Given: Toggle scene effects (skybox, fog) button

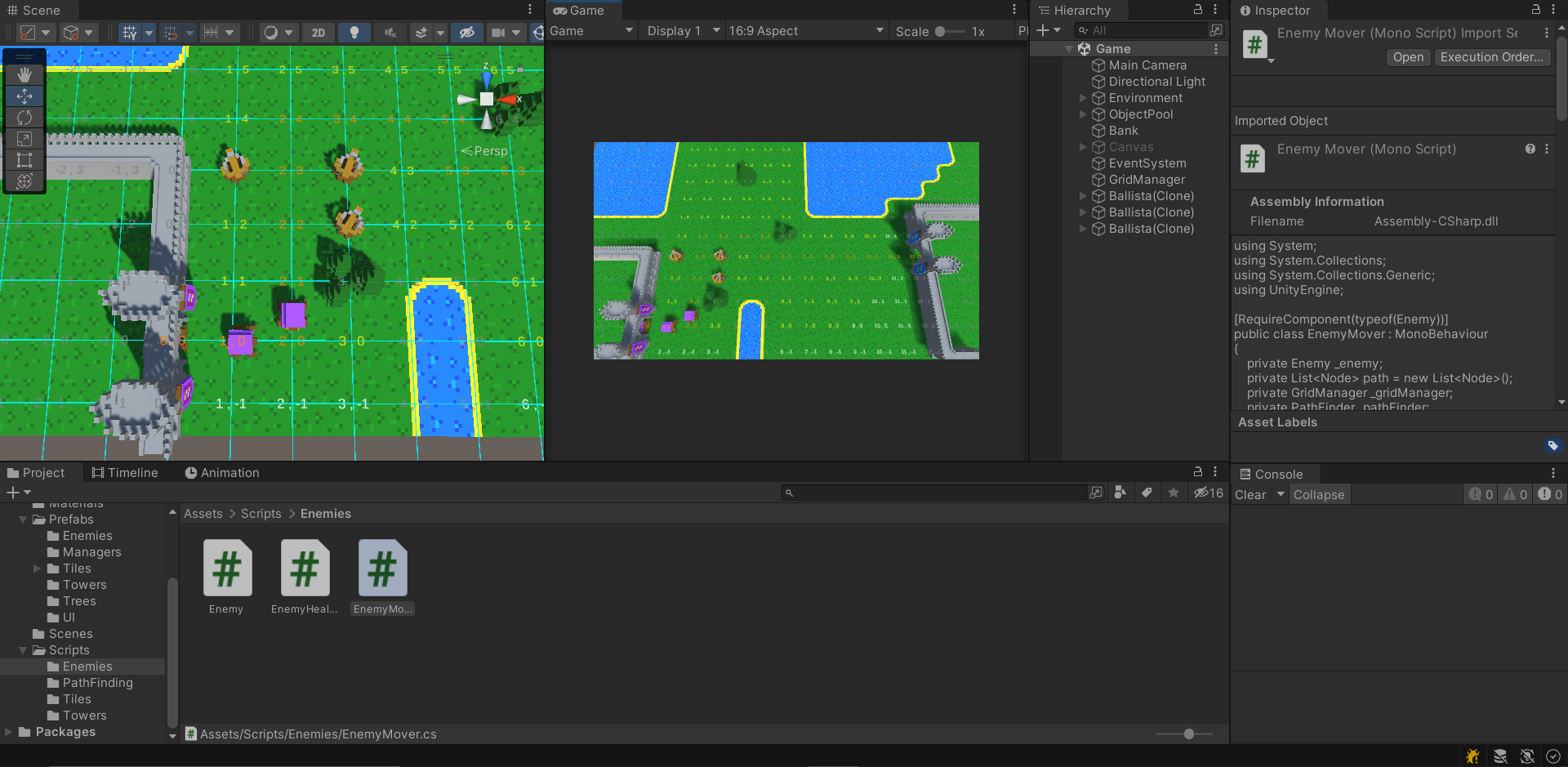Looking at the screenshot, I should click(421, 33).
